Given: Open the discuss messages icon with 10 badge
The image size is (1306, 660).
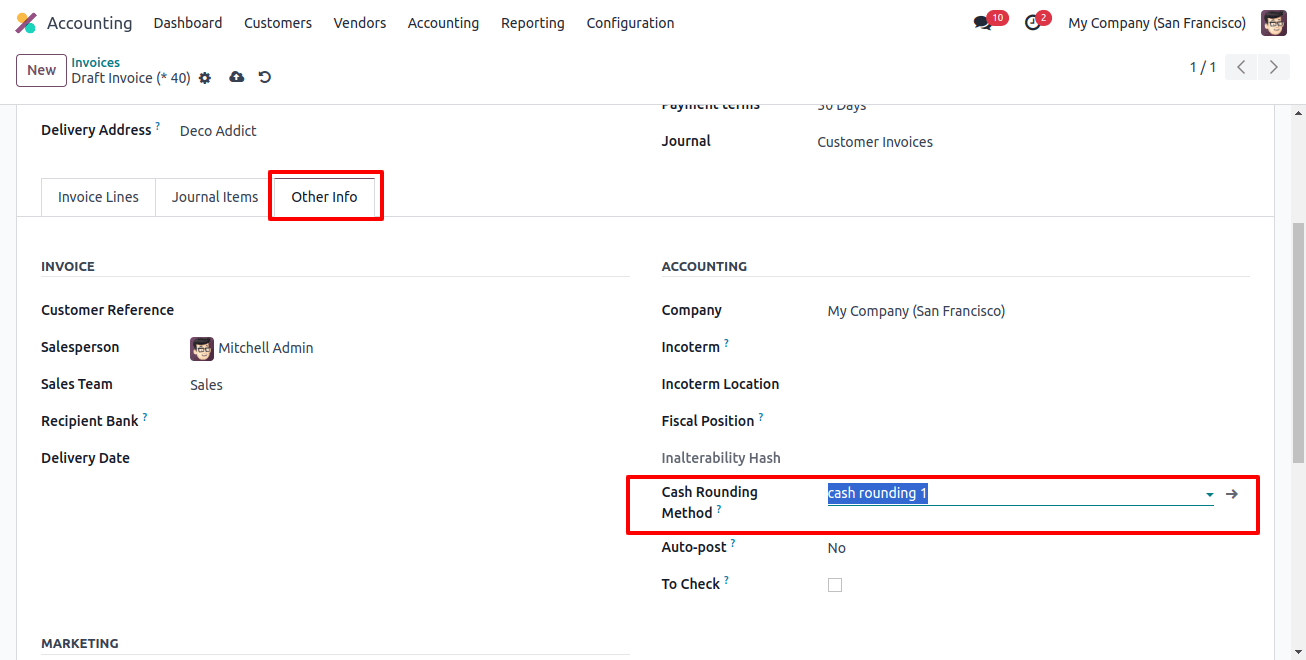Looking at the screenshot, I should (982, 23).
